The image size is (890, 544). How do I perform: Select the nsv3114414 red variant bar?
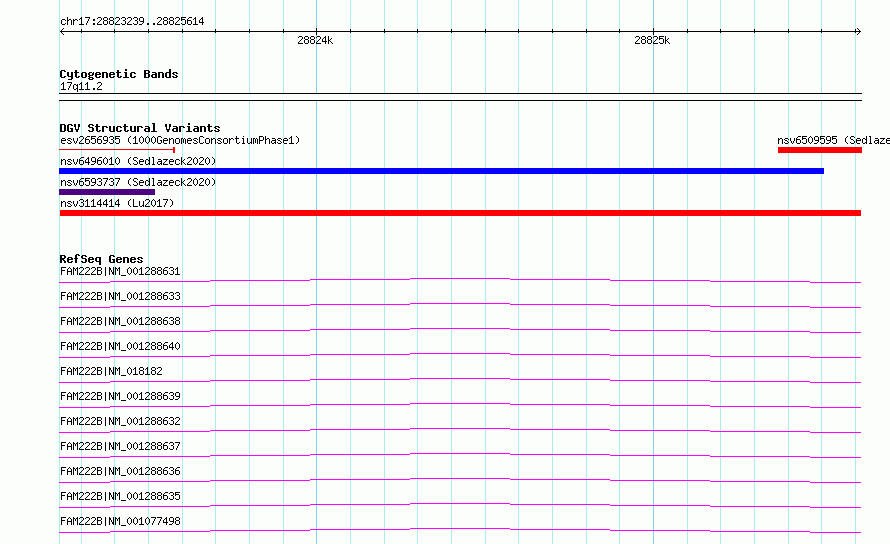pyautogui.click(x=460, y=213)
